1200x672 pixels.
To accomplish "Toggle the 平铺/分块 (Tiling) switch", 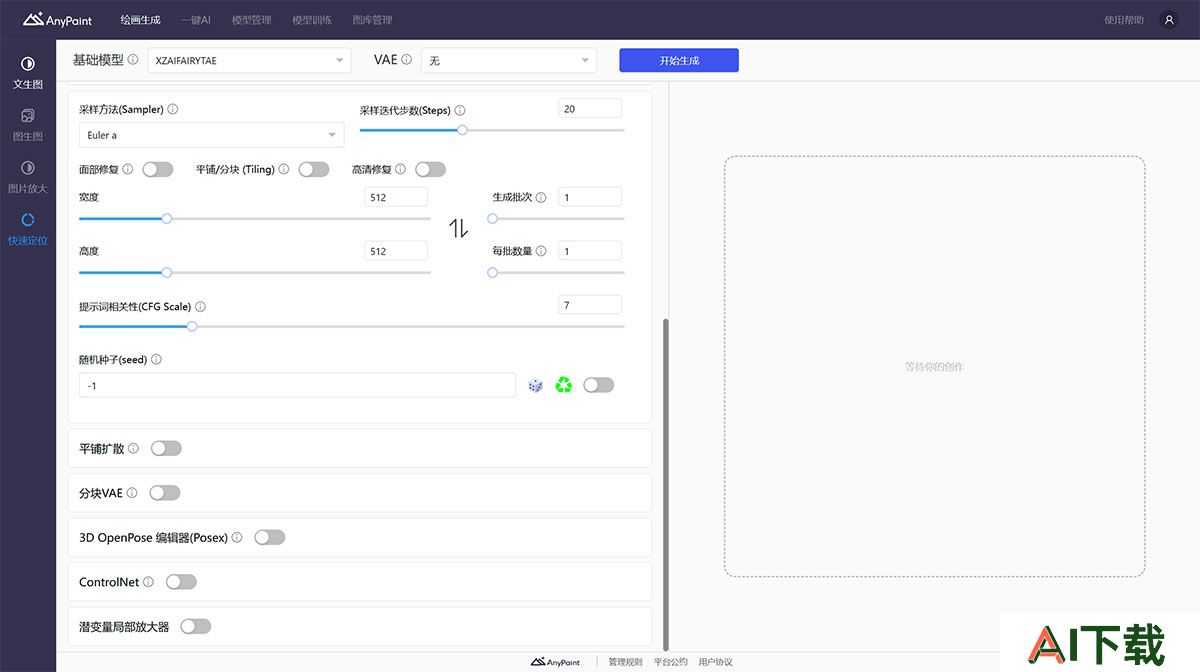I will point(314,170).
